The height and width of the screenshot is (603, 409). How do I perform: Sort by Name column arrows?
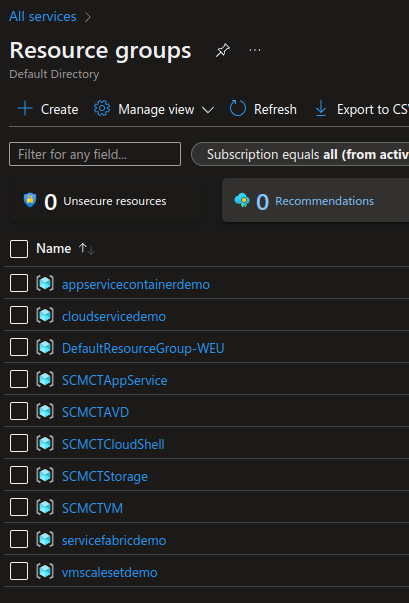pos(87,249)
